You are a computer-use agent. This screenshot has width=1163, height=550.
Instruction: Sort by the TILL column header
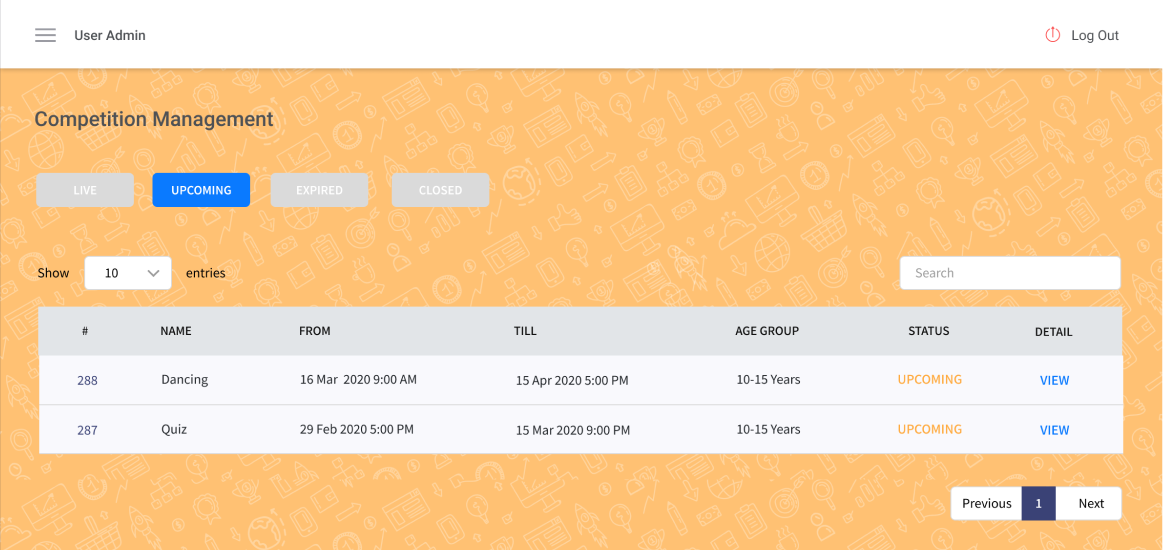click(x=525, y=331)
